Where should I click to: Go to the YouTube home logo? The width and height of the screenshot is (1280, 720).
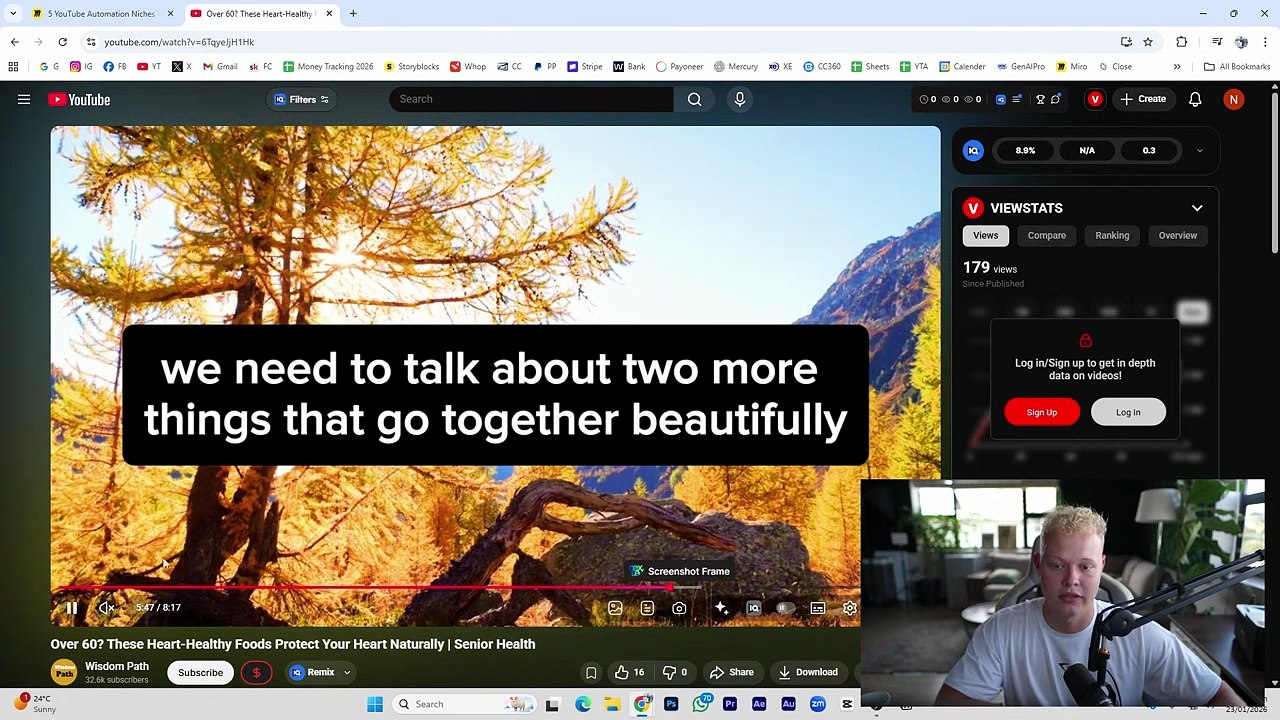pyautogui.click(x=79, y=99)
